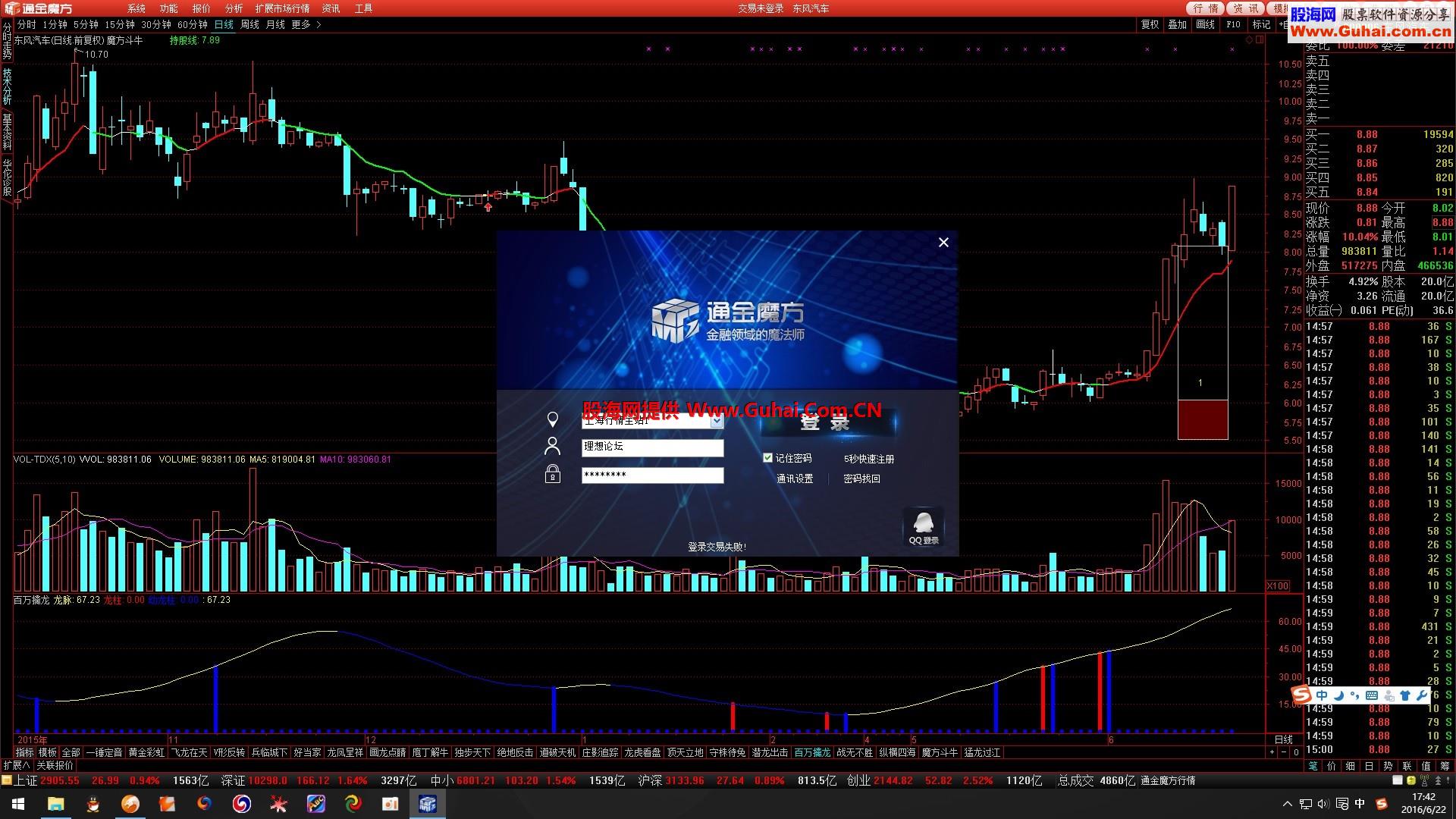Screen dimensions: 1456x819
Task: Click the password input field
Action: pos(652,475)
